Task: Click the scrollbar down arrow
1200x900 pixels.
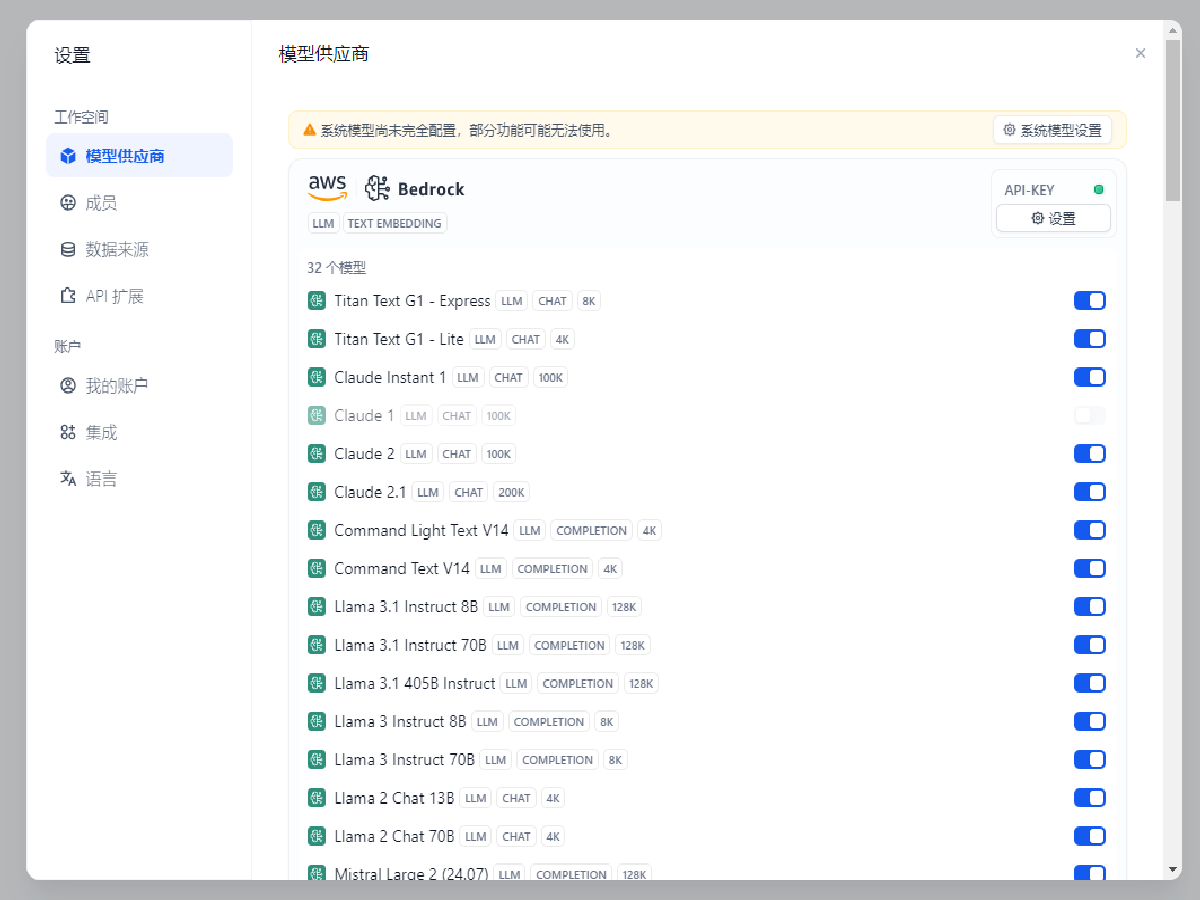Action: pos(1173,870)
